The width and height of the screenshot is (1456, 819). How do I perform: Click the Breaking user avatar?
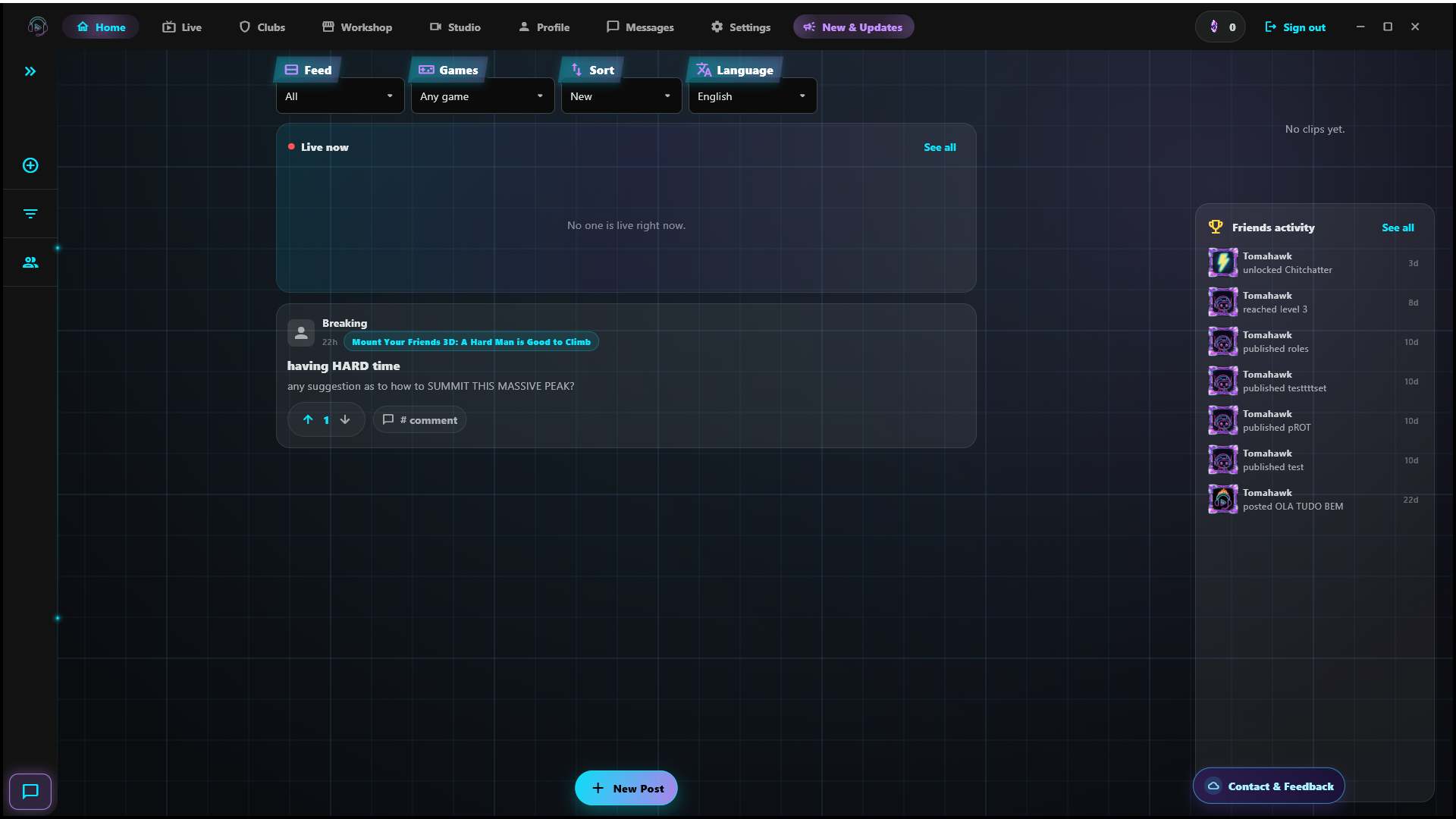click(x=301, y=332)
